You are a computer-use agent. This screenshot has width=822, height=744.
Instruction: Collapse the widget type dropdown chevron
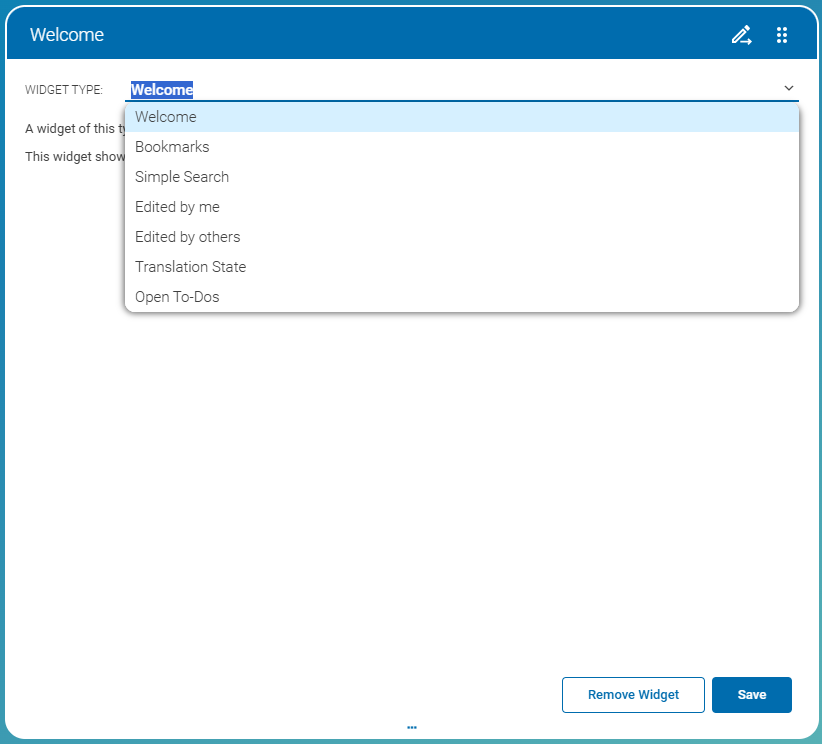click(789, 88)
